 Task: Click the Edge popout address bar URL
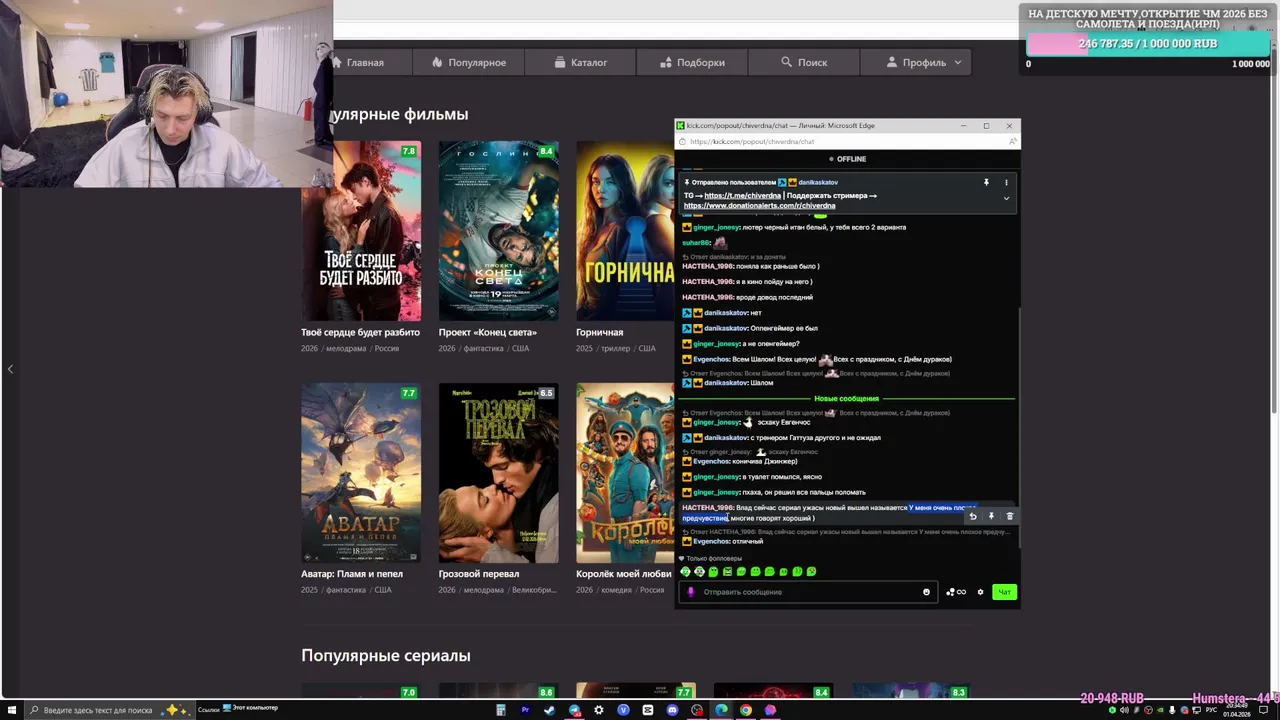752,142
